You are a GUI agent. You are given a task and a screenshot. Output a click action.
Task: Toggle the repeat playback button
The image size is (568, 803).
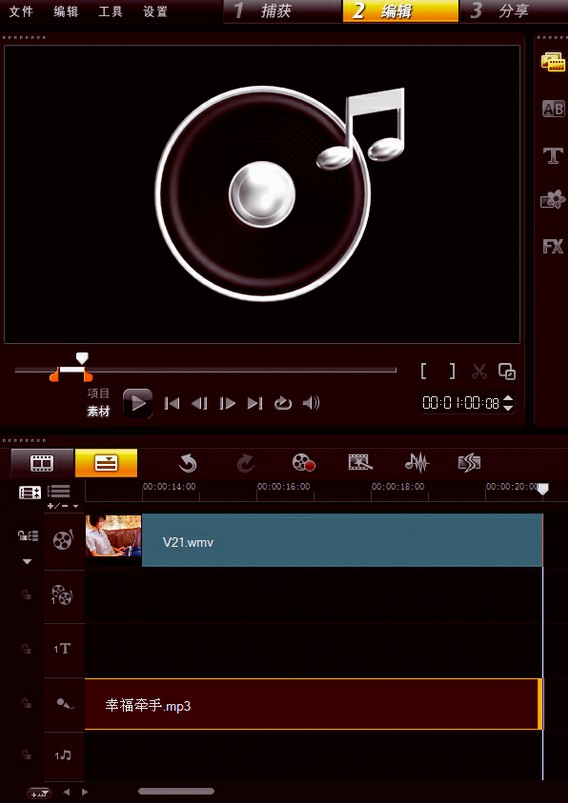pos(283,404)
